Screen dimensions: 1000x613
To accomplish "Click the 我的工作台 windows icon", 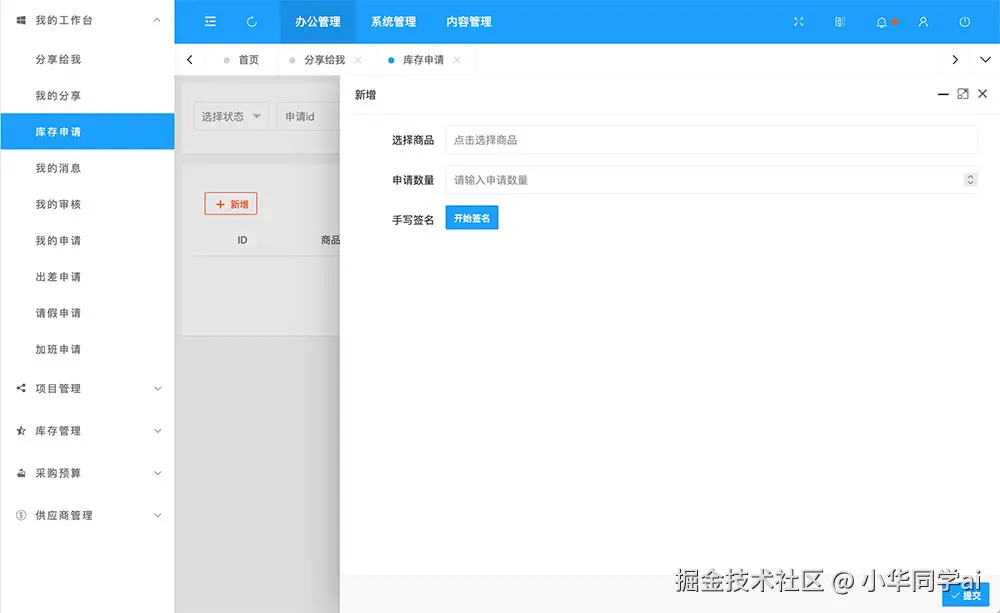I will pos(21,20).
